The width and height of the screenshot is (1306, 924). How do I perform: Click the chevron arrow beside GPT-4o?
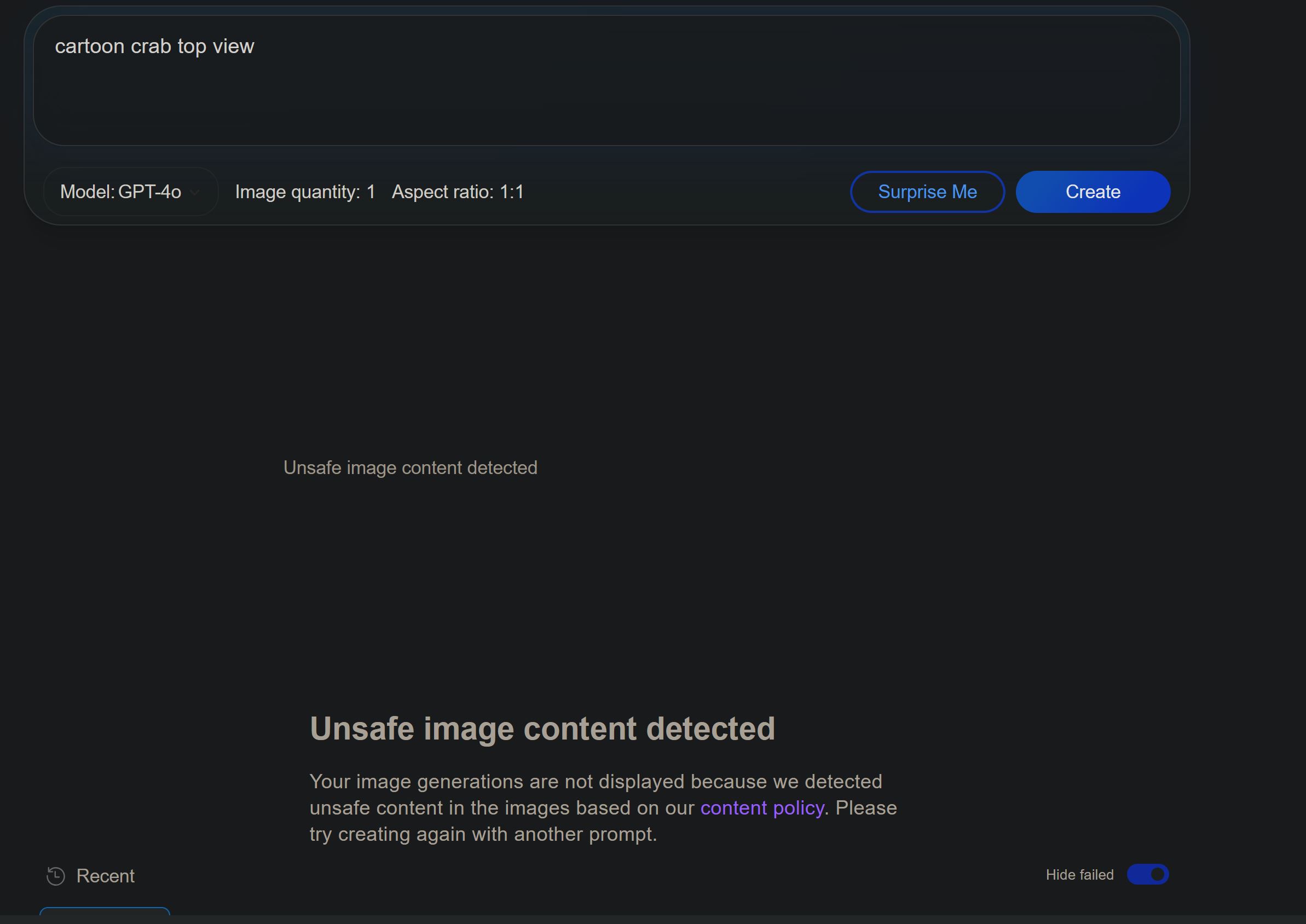click(194, 192)
